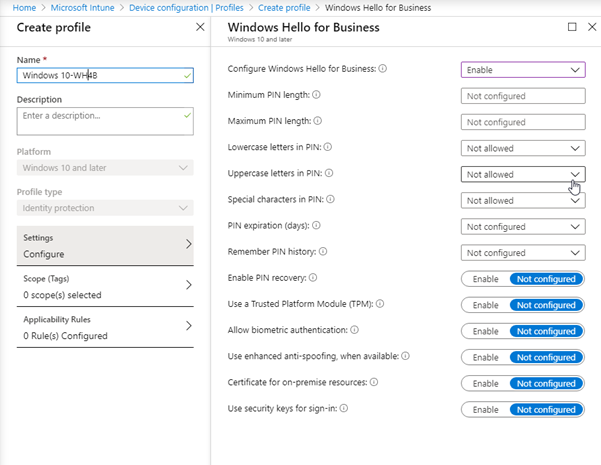
Task: Set Enable PIN recovery to Not configured
Action: [546, 279]
